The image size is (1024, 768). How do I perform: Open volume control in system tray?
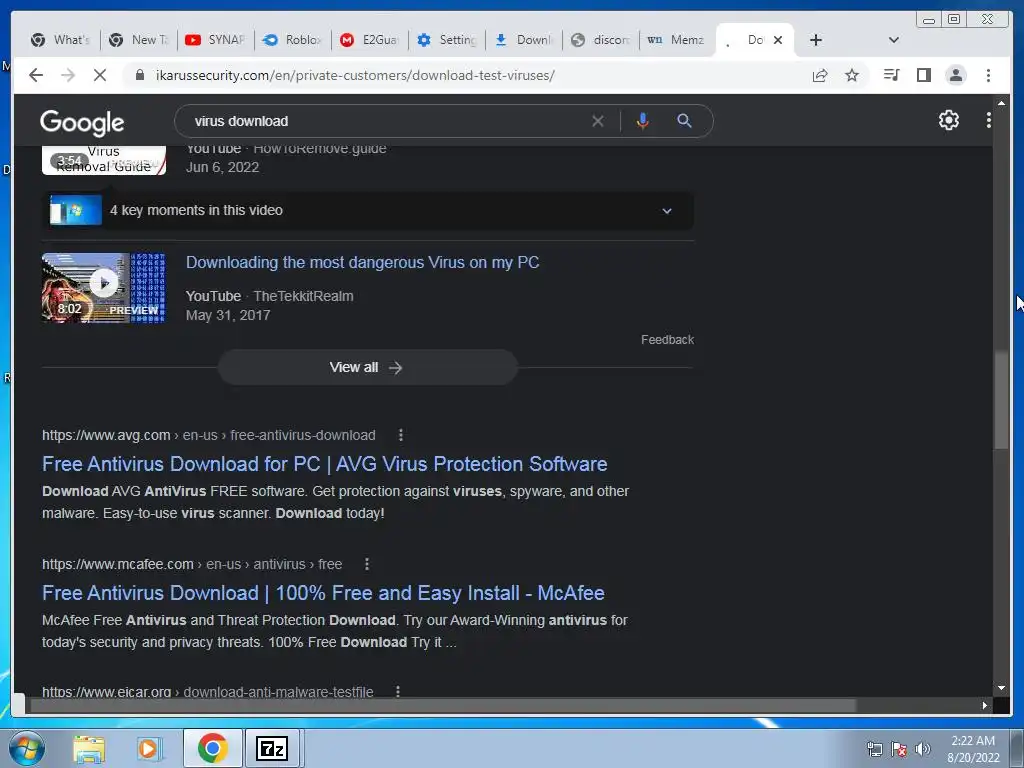(x=922, y=749)
